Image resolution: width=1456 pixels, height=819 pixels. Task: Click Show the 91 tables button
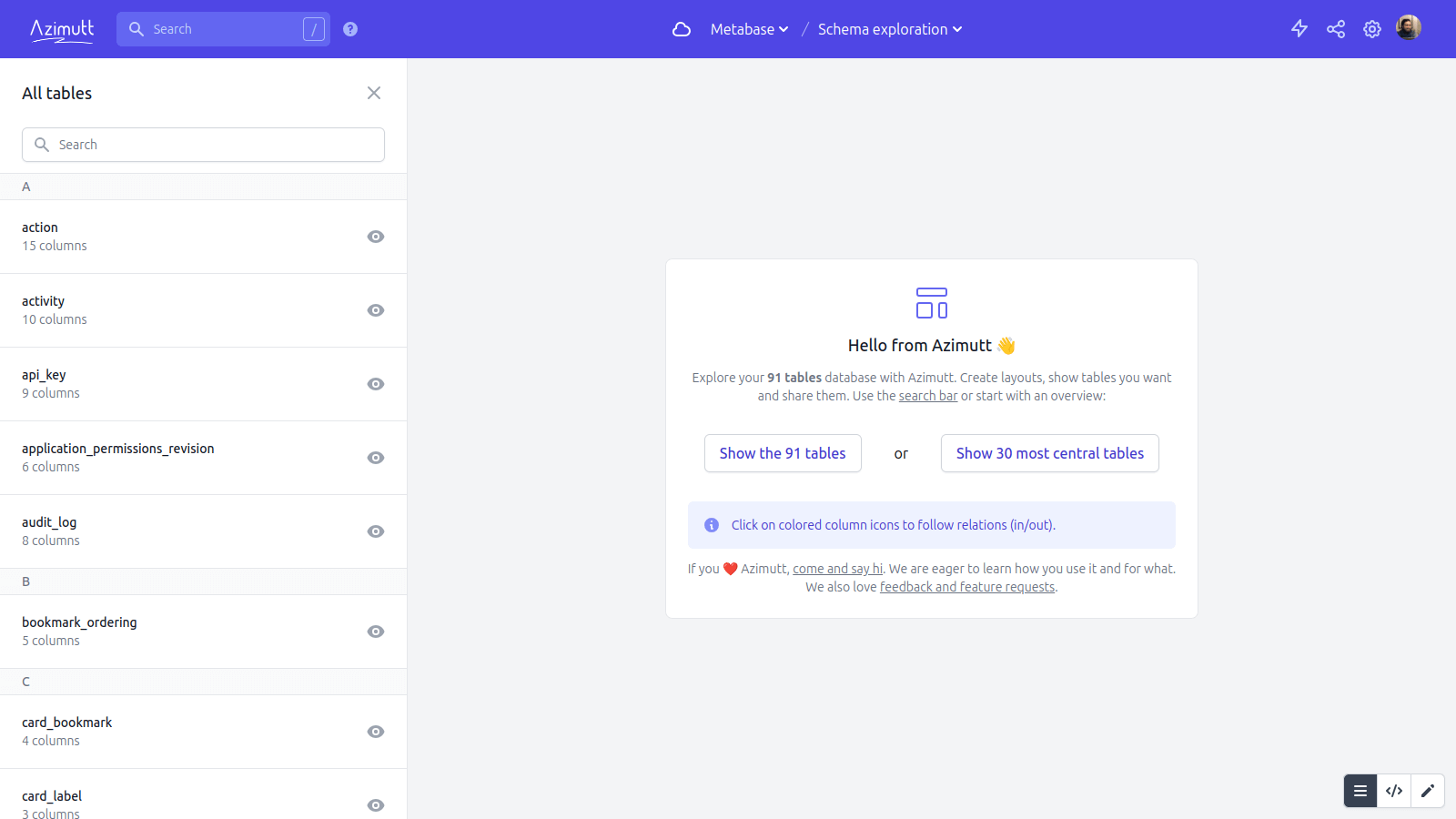click(x=783, y=453)
